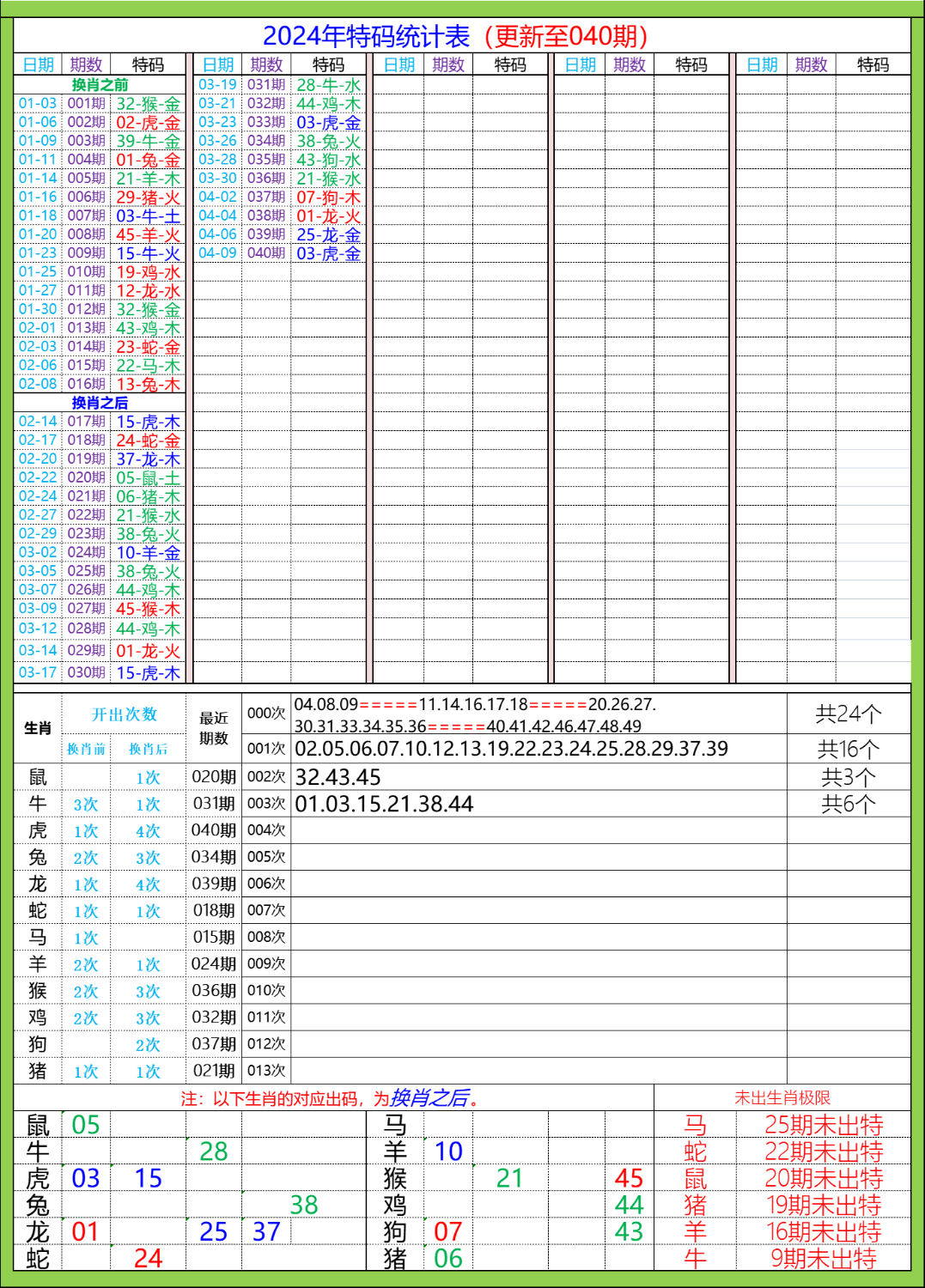
Task: Click the second 期数 column header
Action: (268, 64)
